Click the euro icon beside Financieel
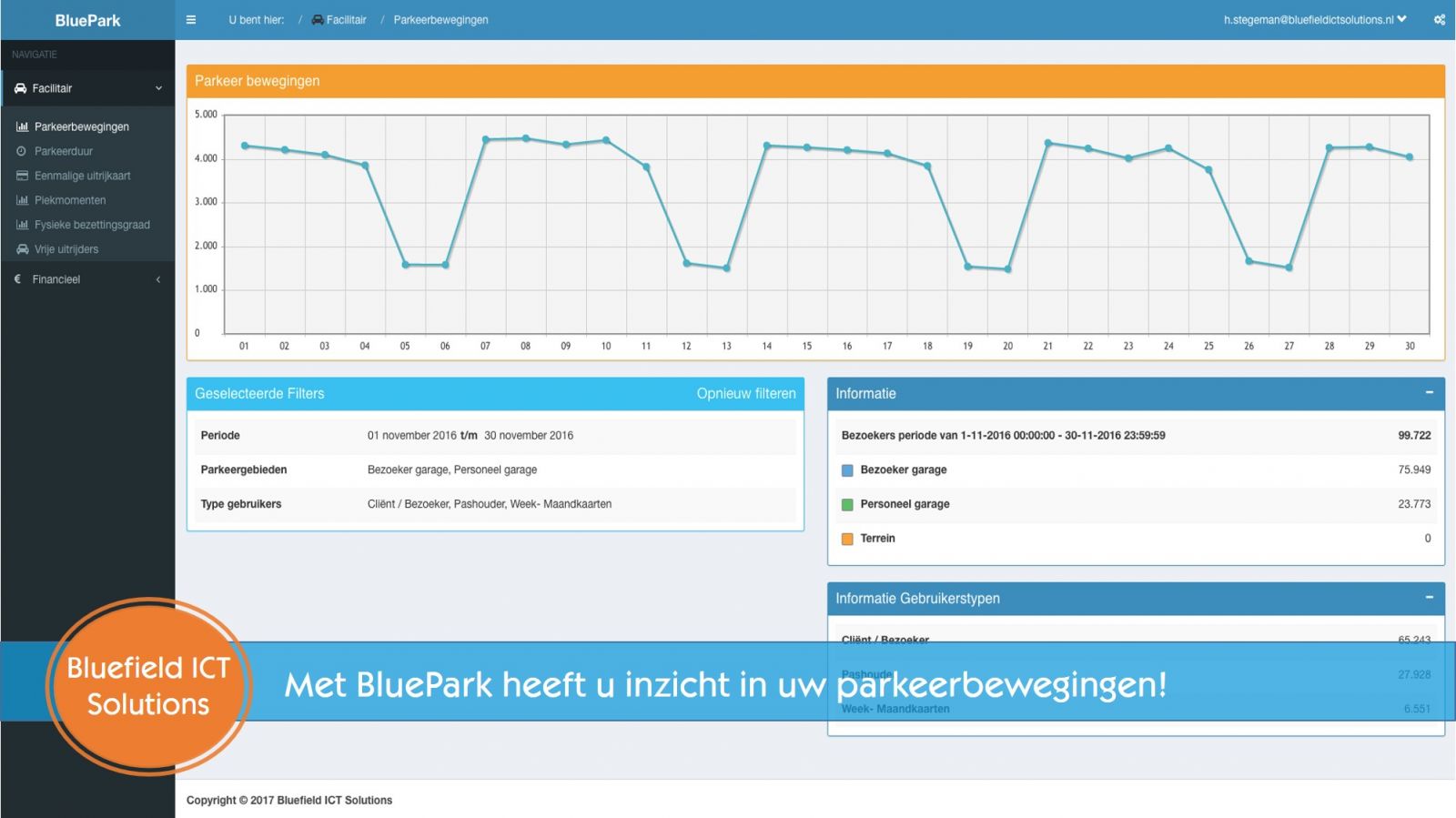 17,279
